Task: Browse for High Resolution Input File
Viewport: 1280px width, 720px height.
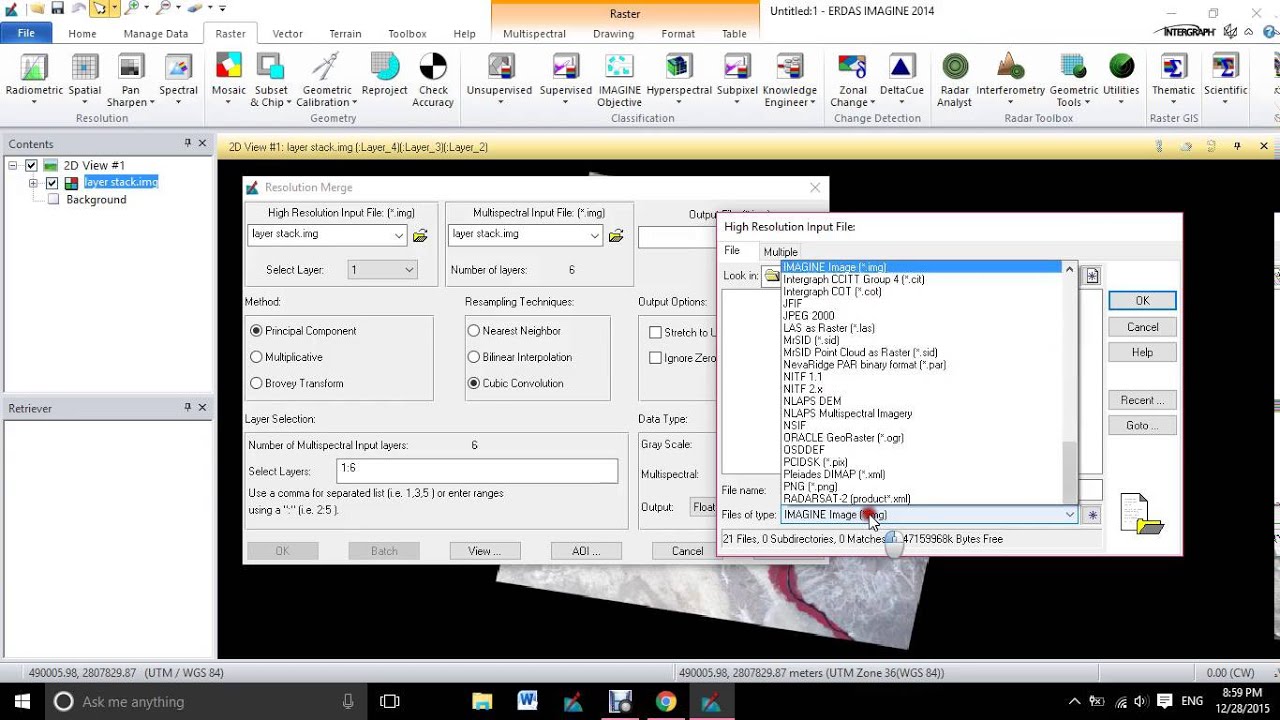Action: 420,235
